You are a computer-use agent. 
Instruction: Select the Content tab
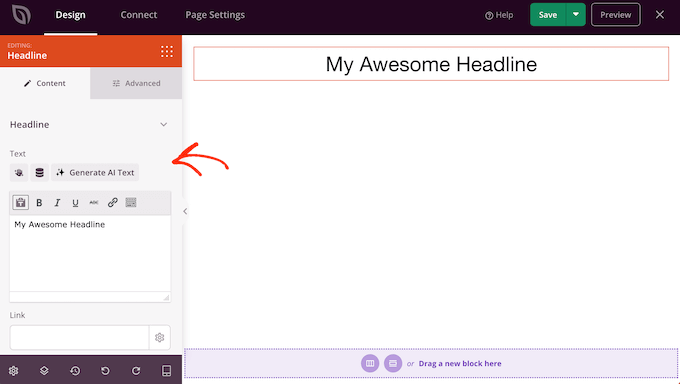(x=45, y=83)
